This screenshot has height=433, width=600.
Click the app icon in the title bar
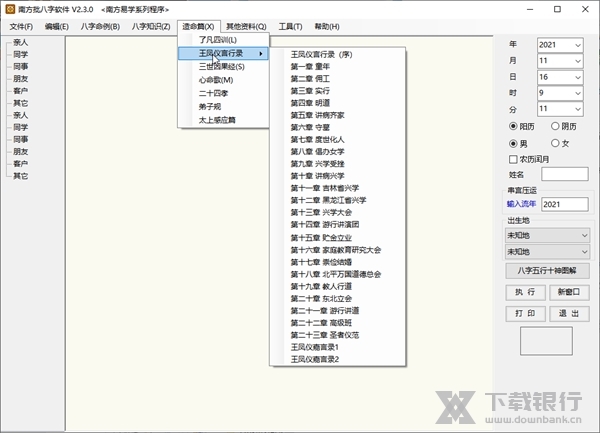tap(10, 9)
